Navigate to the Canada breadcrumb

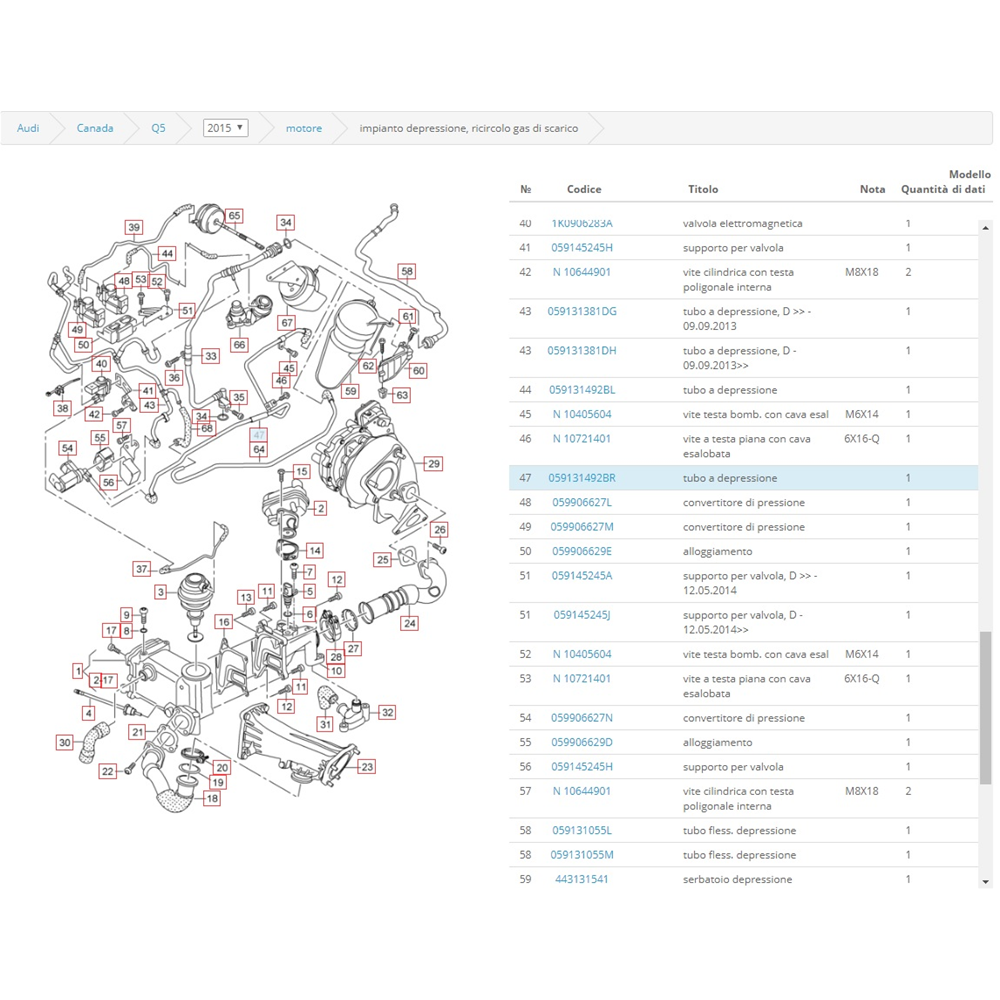click(95, 128)
